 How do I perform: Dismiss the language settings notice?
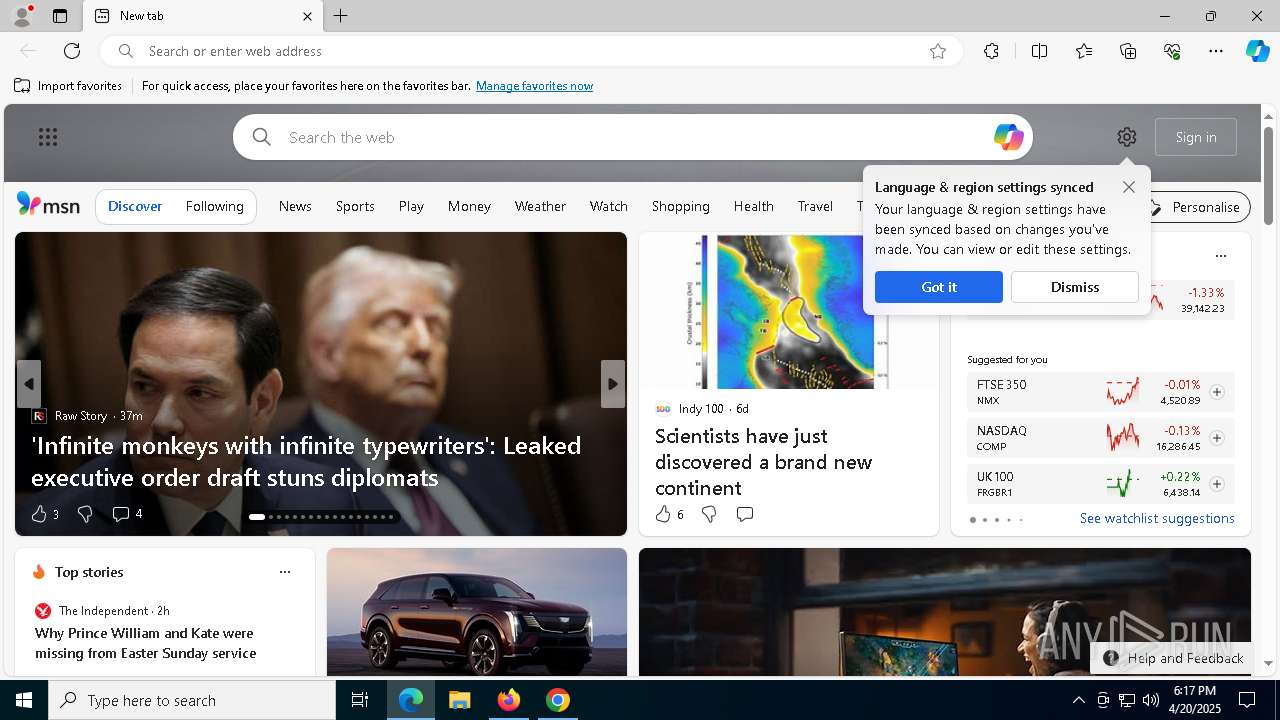[1075, 287]
